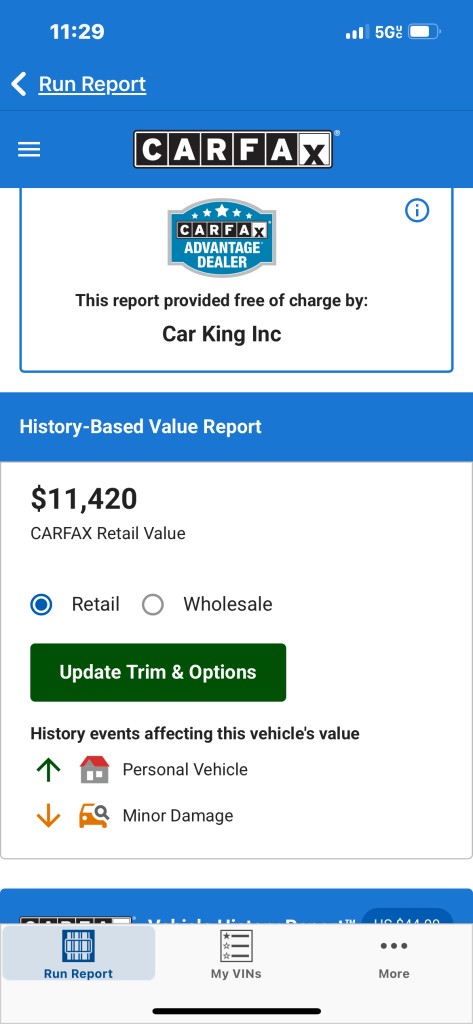Click Update Trim & Options button

(x=158, y=673)
